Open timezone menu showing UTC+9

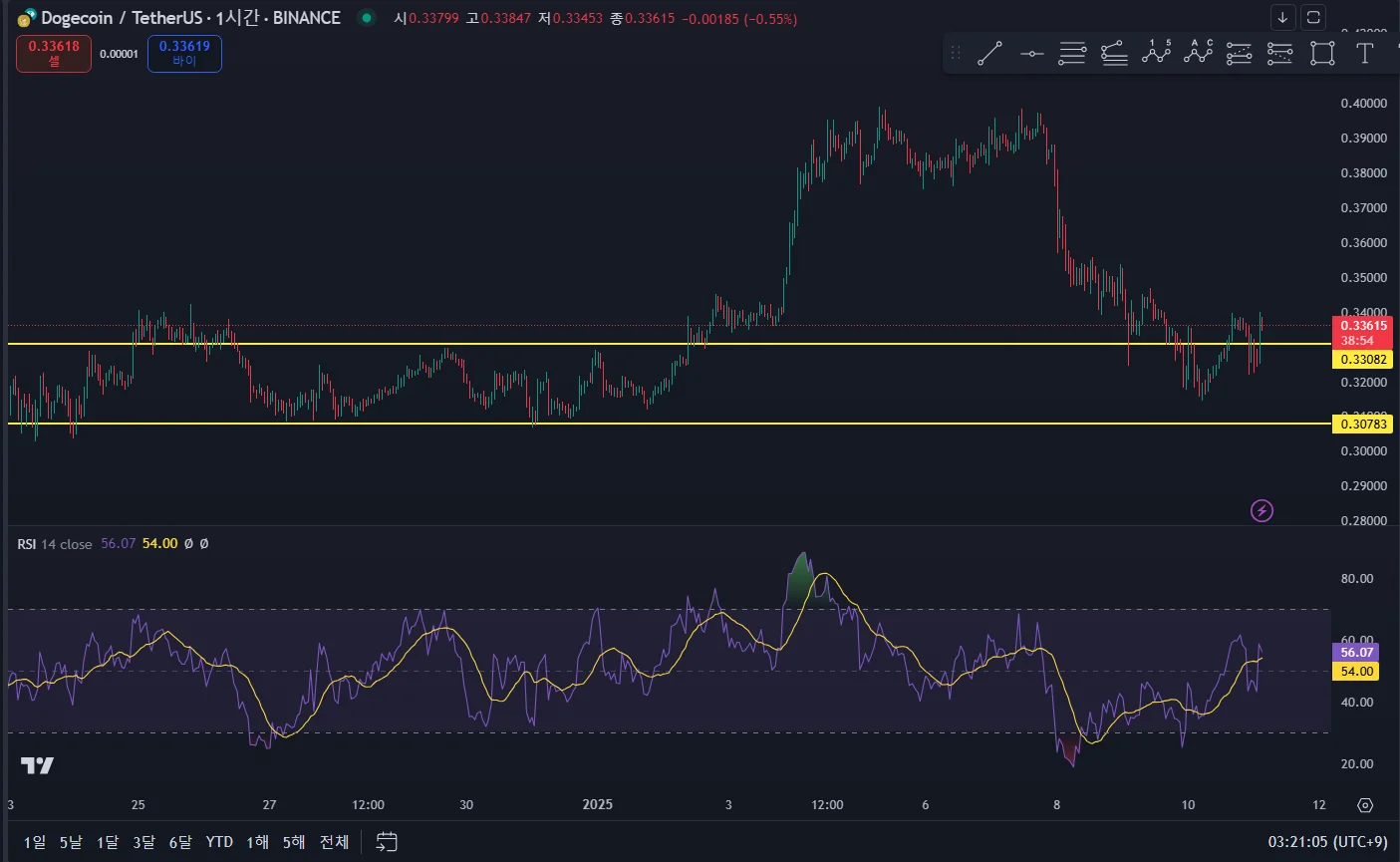pyautogui.click(x=1326, y=842)
